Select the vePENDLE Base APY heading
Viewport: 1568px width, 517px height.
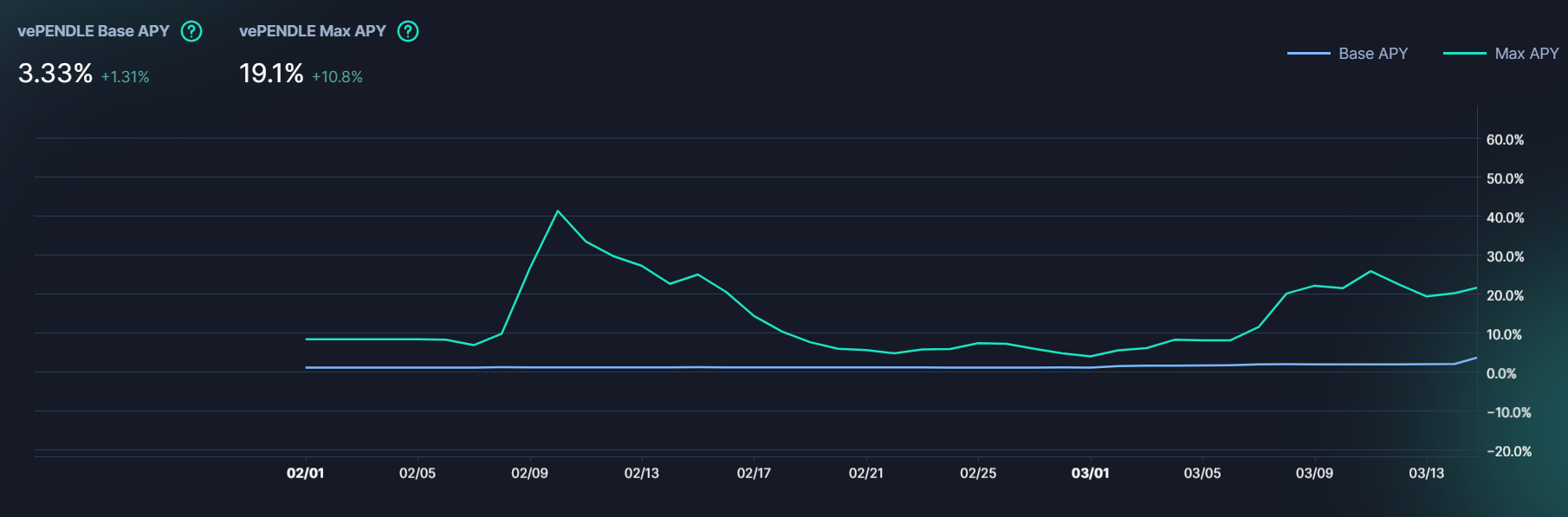point(94,31)
